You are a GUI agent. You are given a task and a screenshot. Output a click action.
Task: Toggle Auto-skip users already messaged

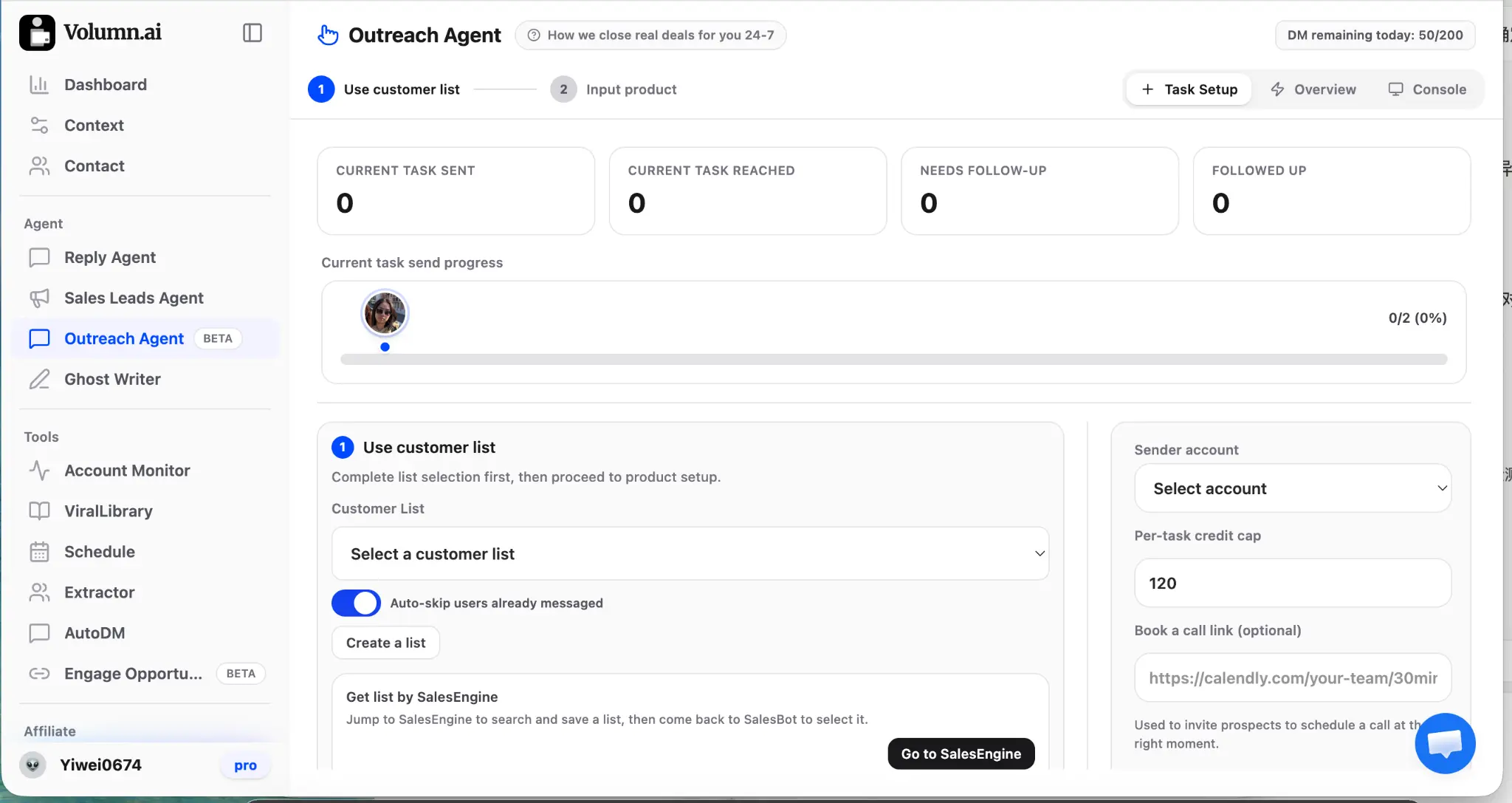click(356, 603)
